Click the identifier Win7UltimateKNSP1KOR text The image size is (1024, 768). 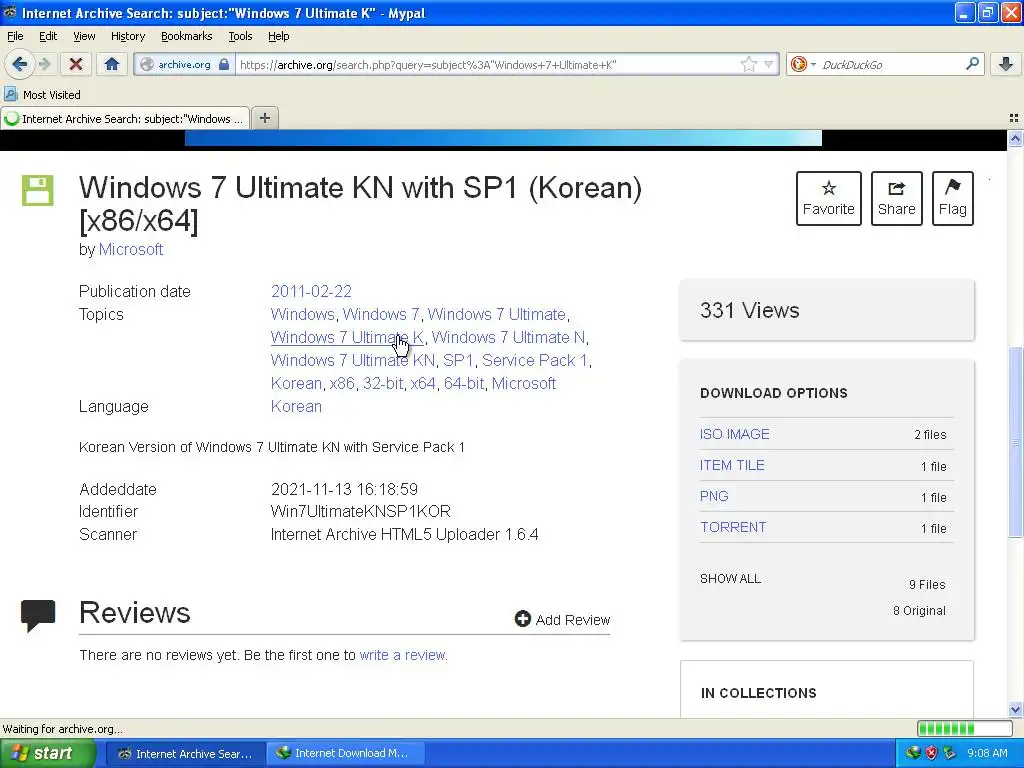360,511
